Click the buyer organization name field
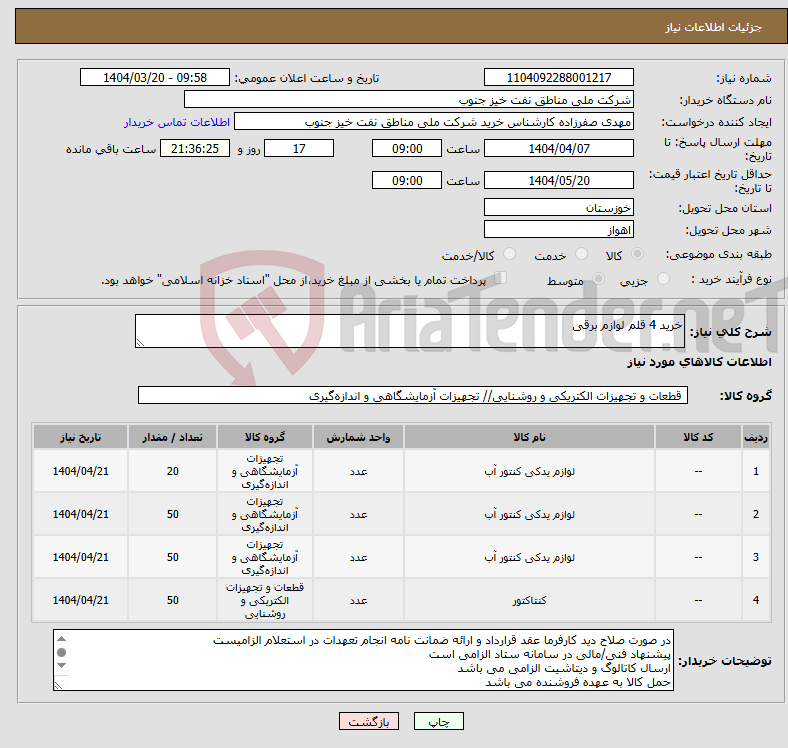 coord(409,100)
